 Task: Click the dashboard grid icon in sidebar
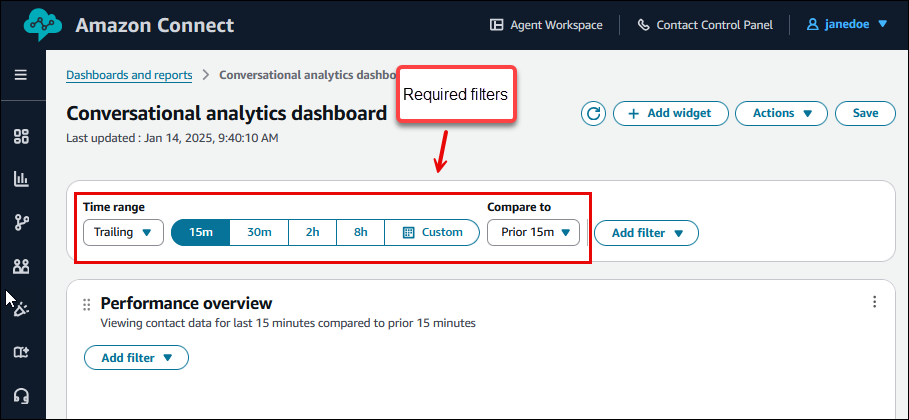click(21, 136)
